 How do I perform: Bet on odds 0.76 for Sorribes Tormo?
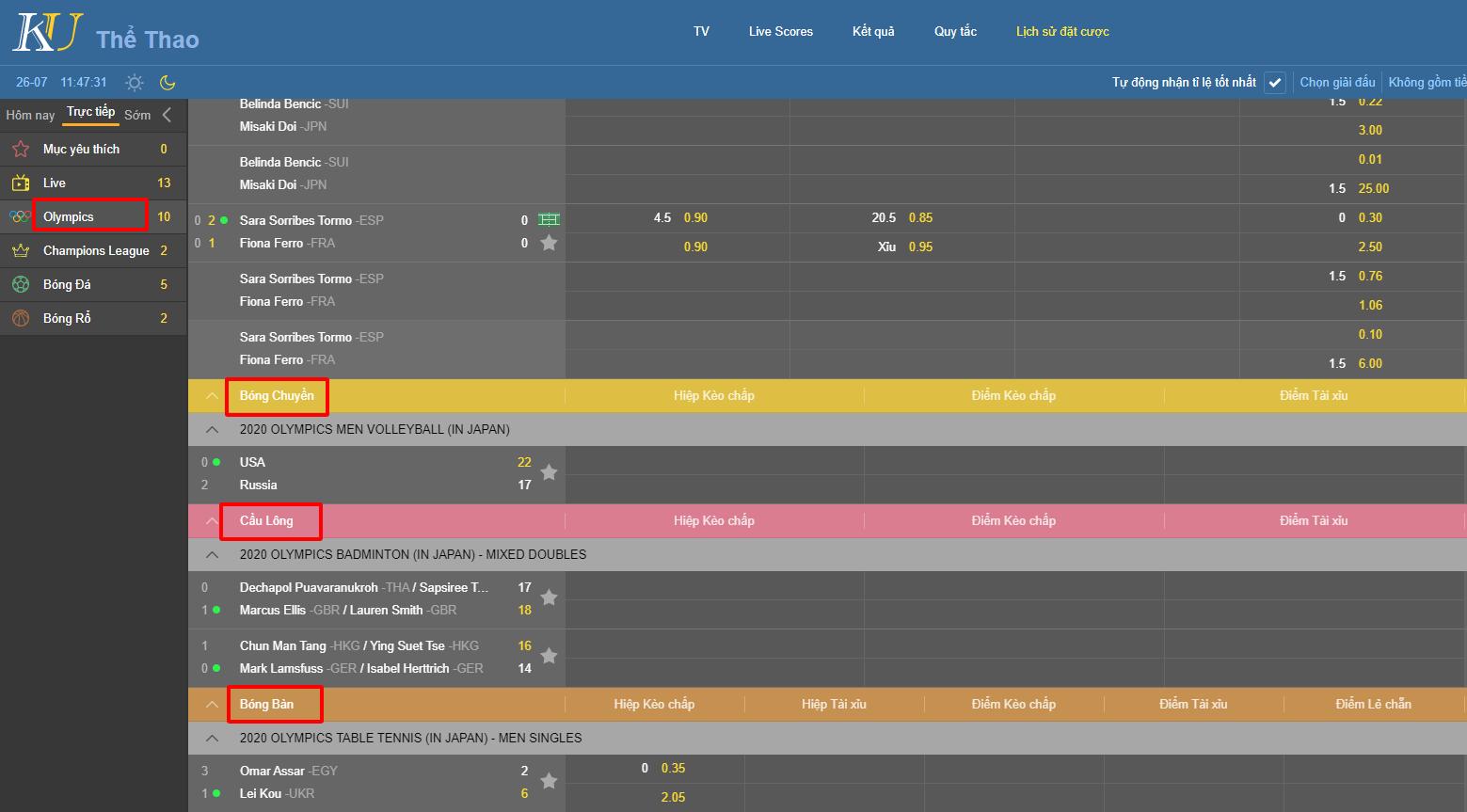1370,276
